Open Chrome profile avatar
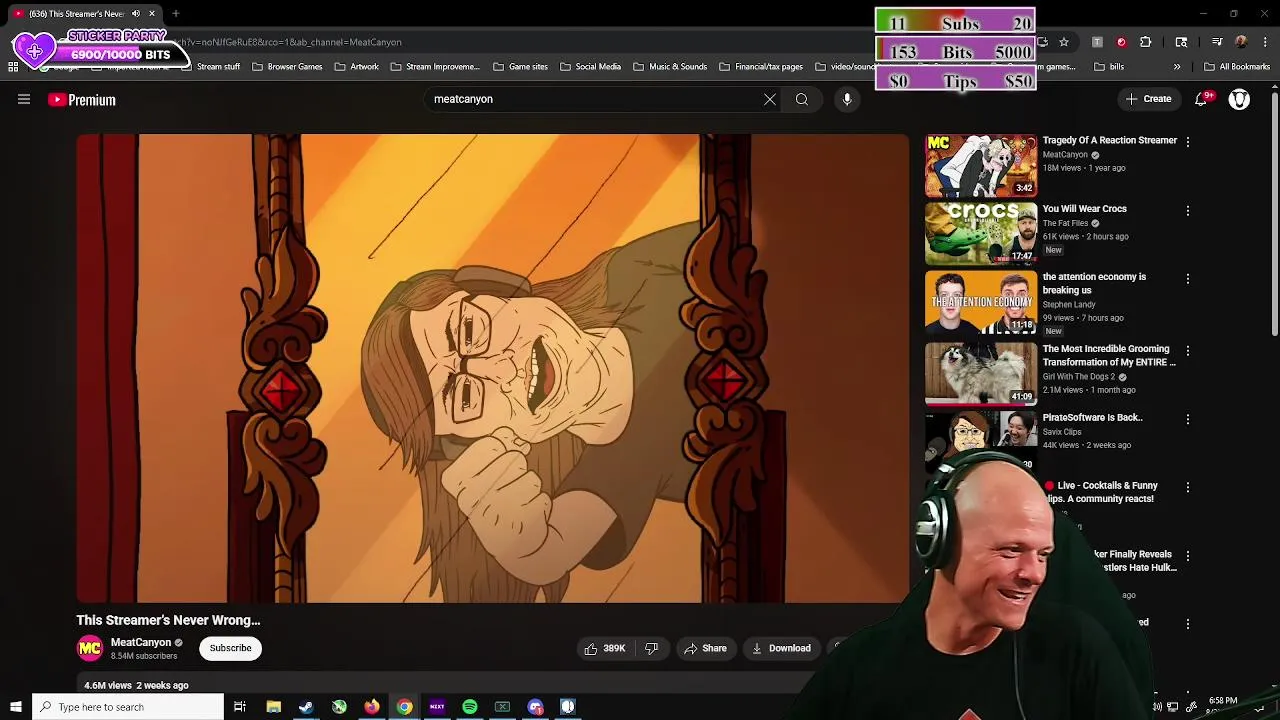This screenshot has height=720, width=1280. click(x=1241, y=42)
